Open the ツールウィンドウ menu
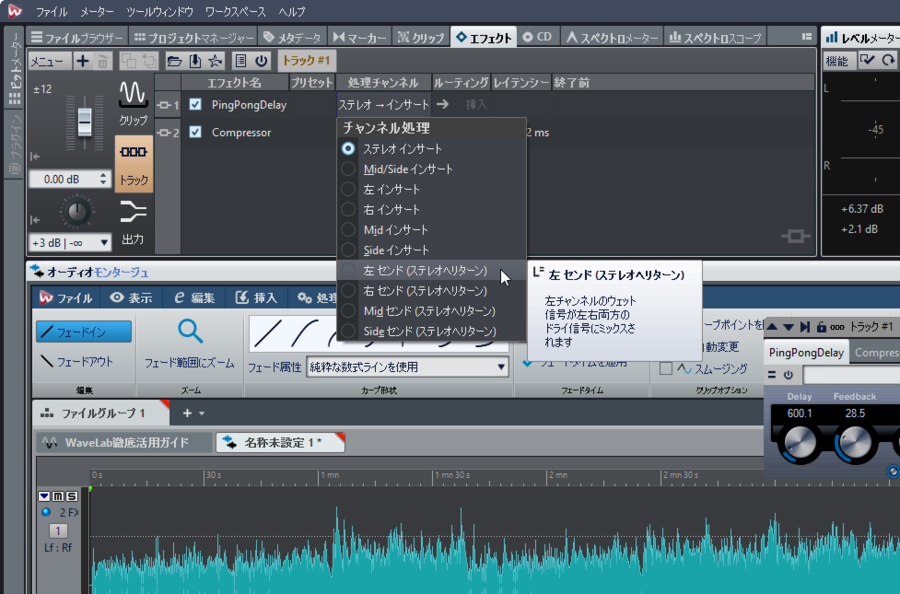Viewport: 900px width, 594px height. coord(160,11)
